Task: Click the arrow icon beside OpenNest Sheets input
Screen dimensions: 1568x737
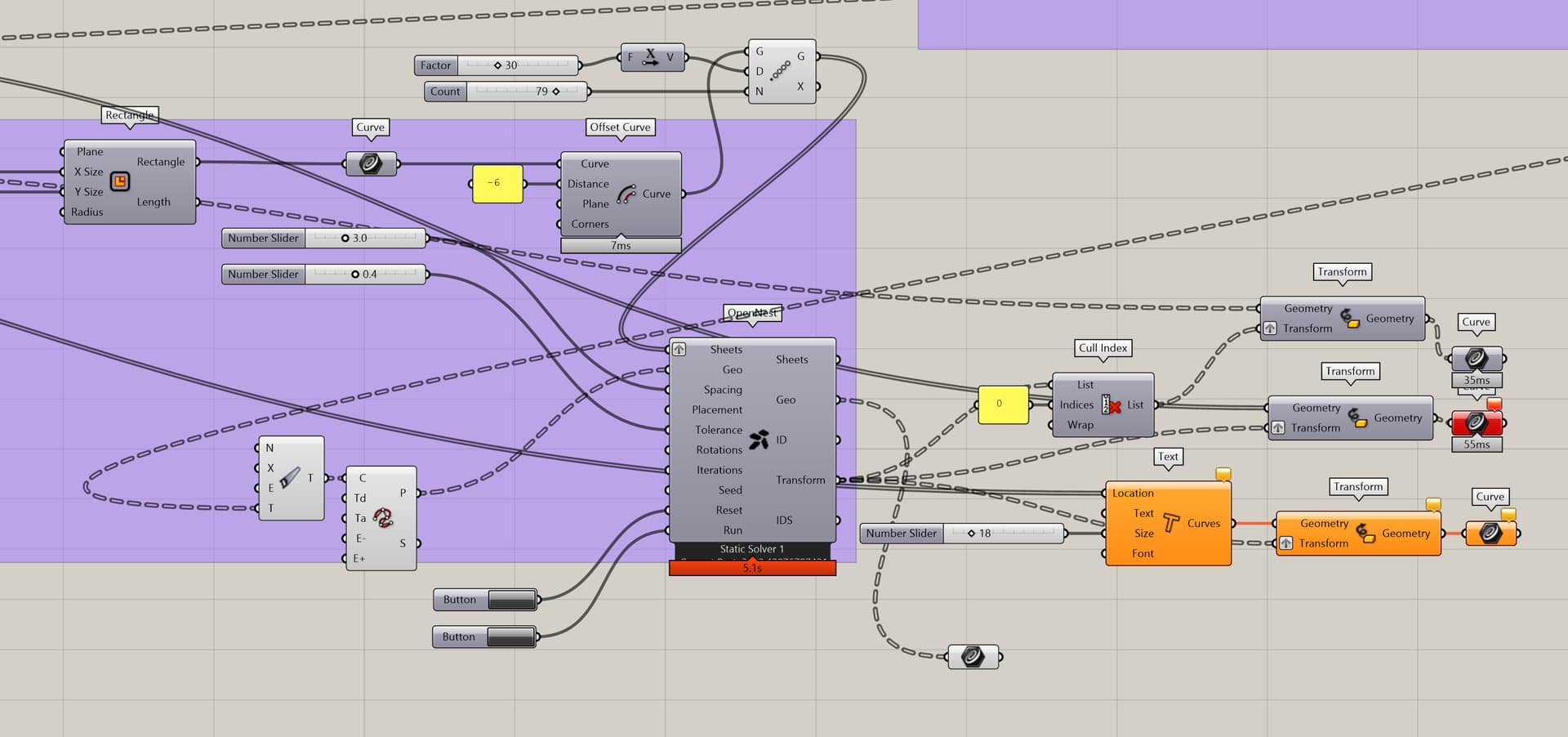Action: (x=679, y=349)
